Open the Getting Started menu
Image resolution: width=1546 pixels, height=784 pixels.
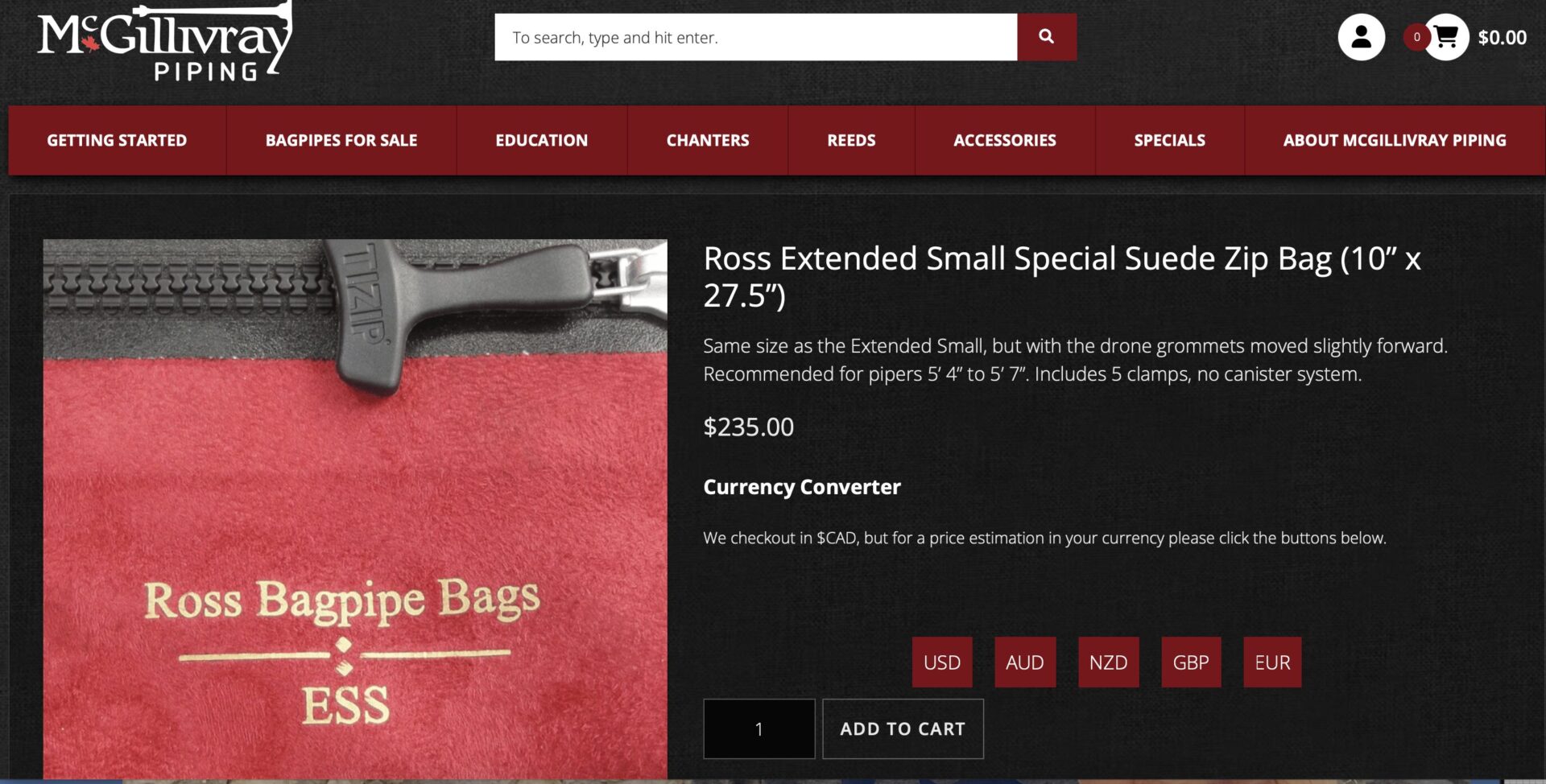click(x=117, y=140)
